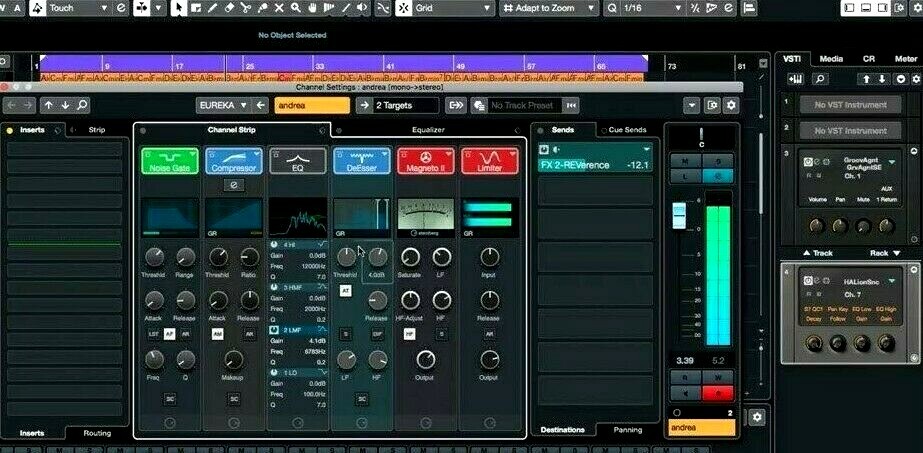Screen dimensions: 923x453
Task: Toggle the FX 2-REVerence send on/off
Action: (544, 149)
